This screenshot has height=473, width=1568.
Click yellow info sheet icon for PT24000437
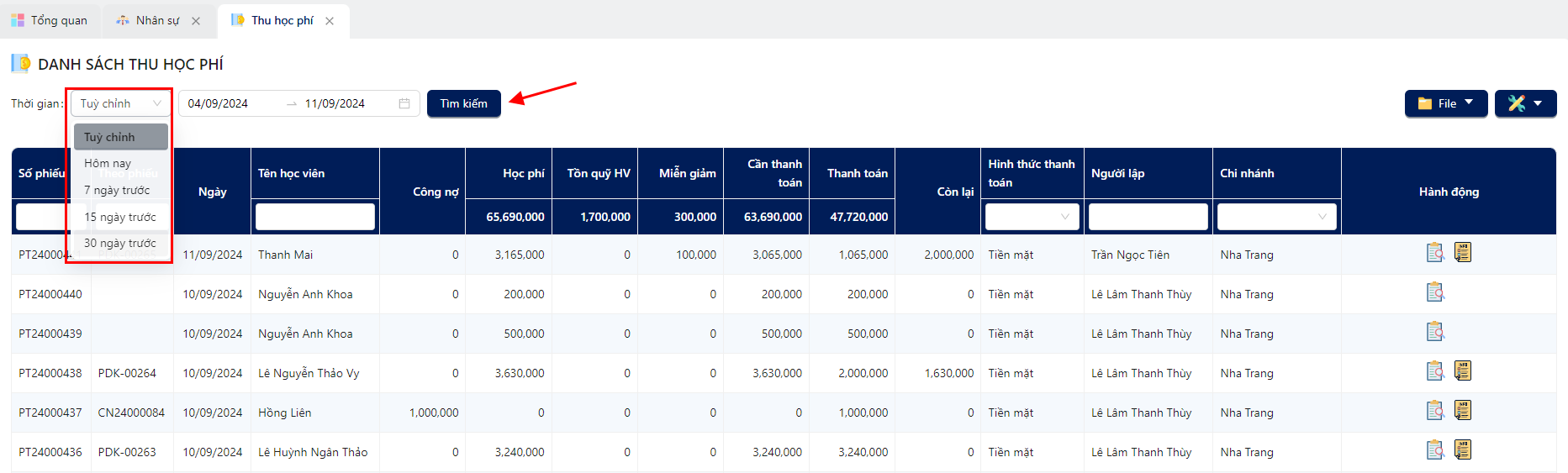[x=1463, y=410]
